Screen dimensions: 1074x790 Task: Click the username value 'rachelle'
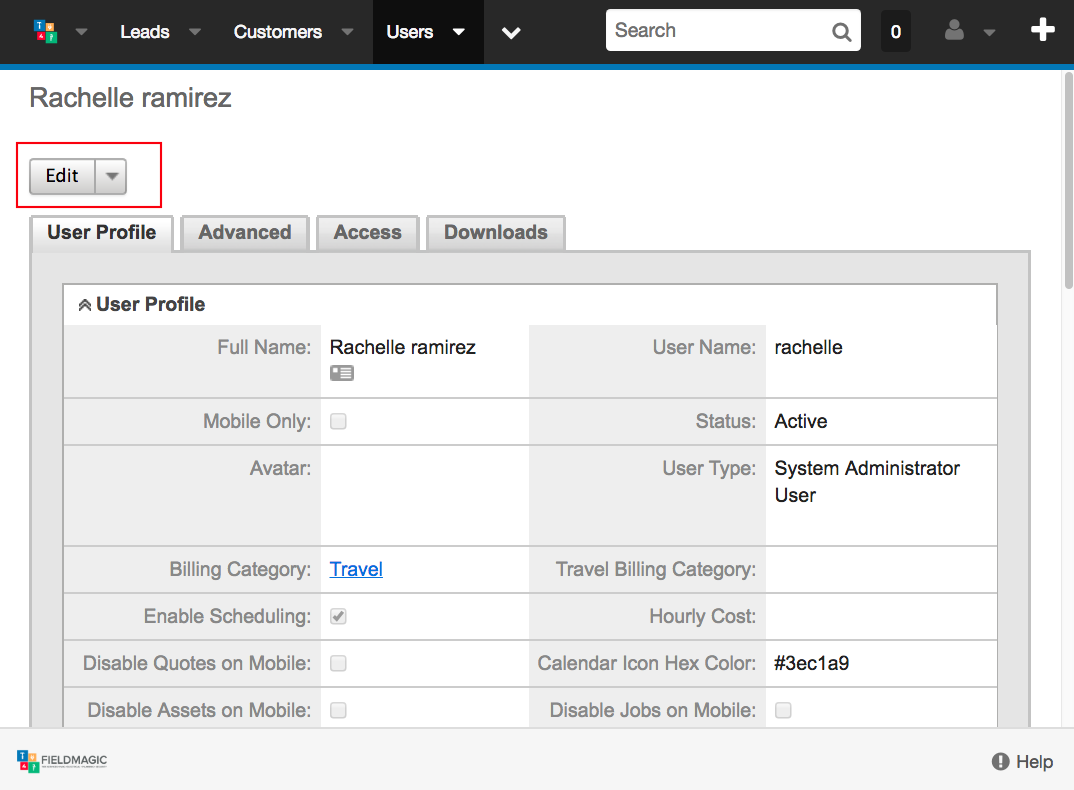tap(808, 347)
